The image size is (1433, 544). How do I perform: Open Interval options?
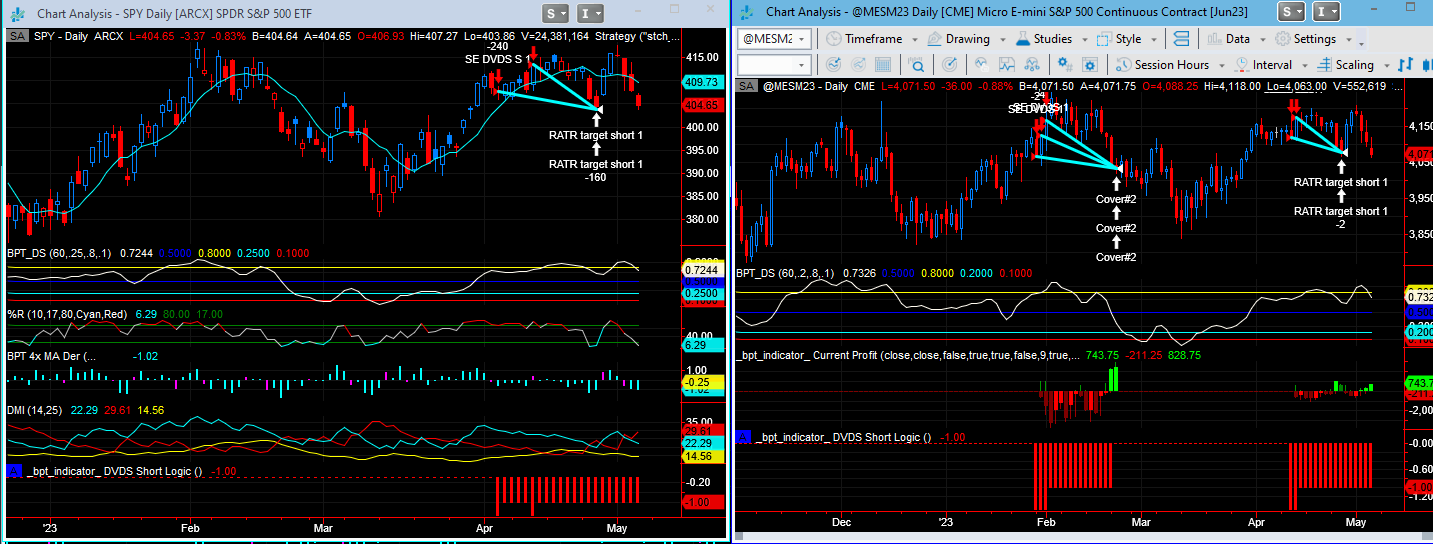click(1272, 65)
